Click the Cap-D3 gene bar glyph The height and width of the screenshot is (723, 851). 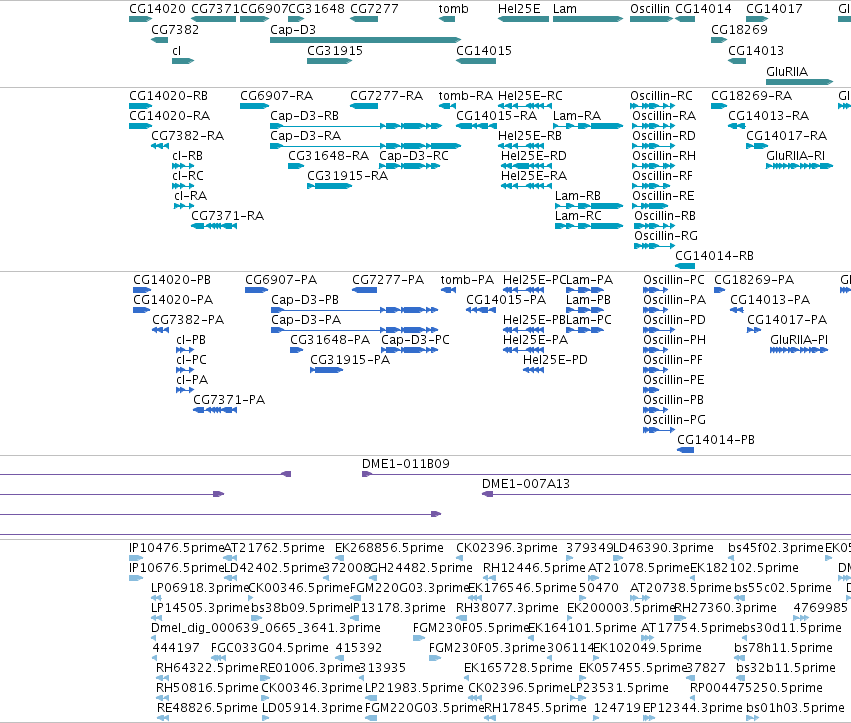[365, 40]
